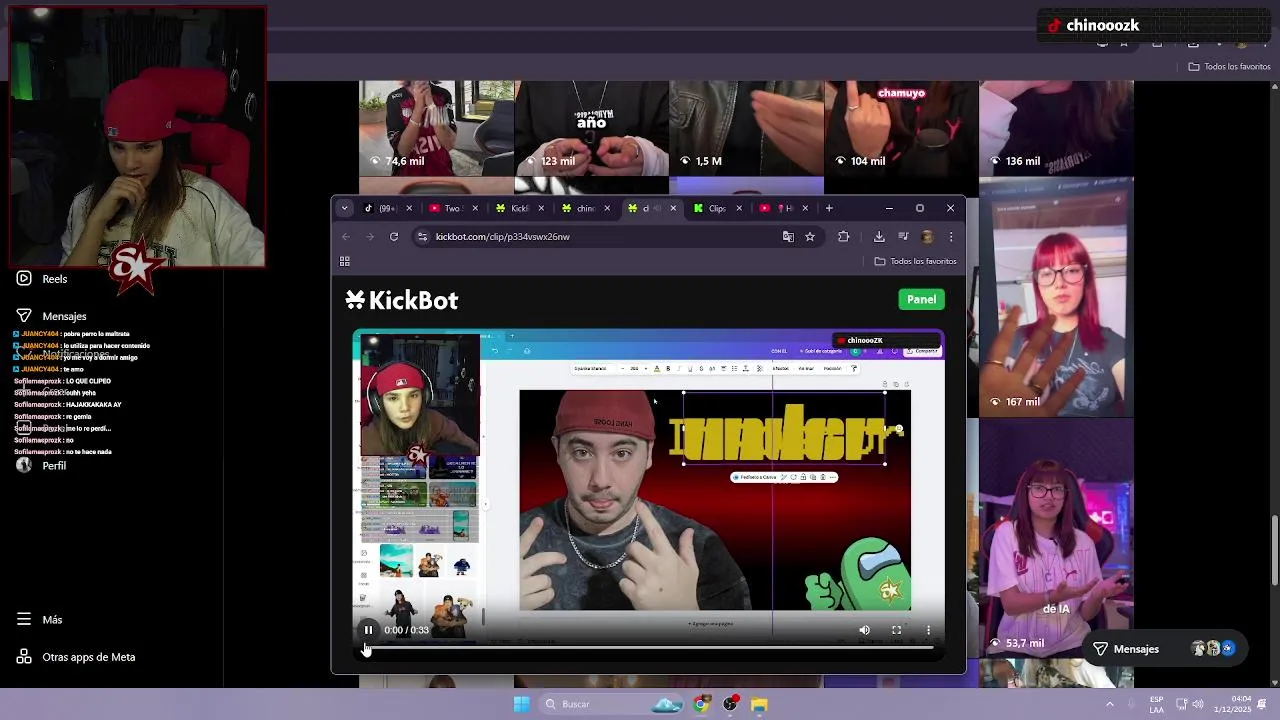Go back in the front browser window
Image resolution: width=1280 pixels, height=720 pixels.
(346, 237)
